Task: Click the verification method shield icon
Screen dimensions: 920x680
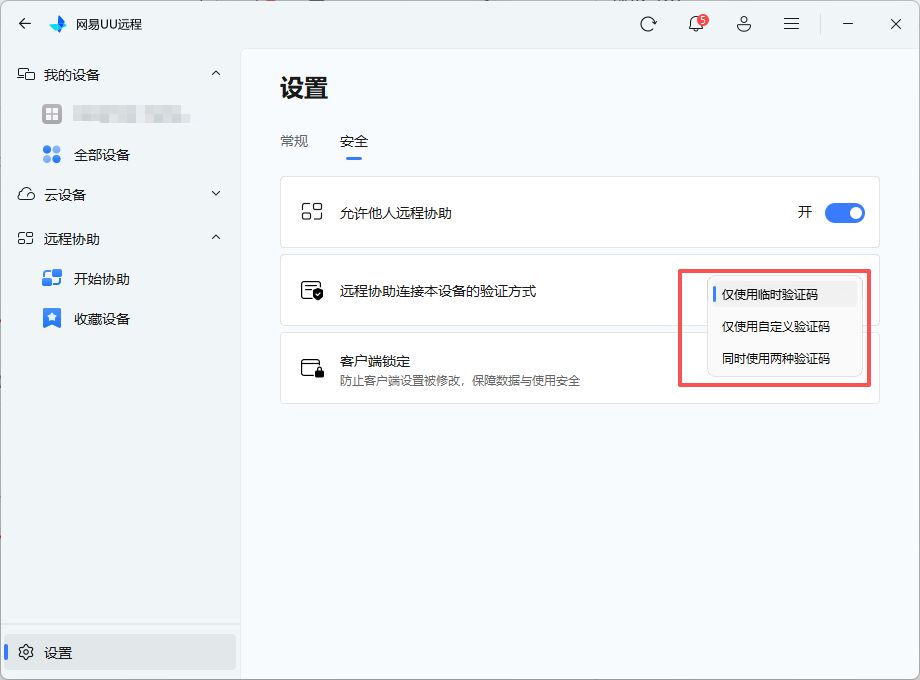Action: pos(312,290)
